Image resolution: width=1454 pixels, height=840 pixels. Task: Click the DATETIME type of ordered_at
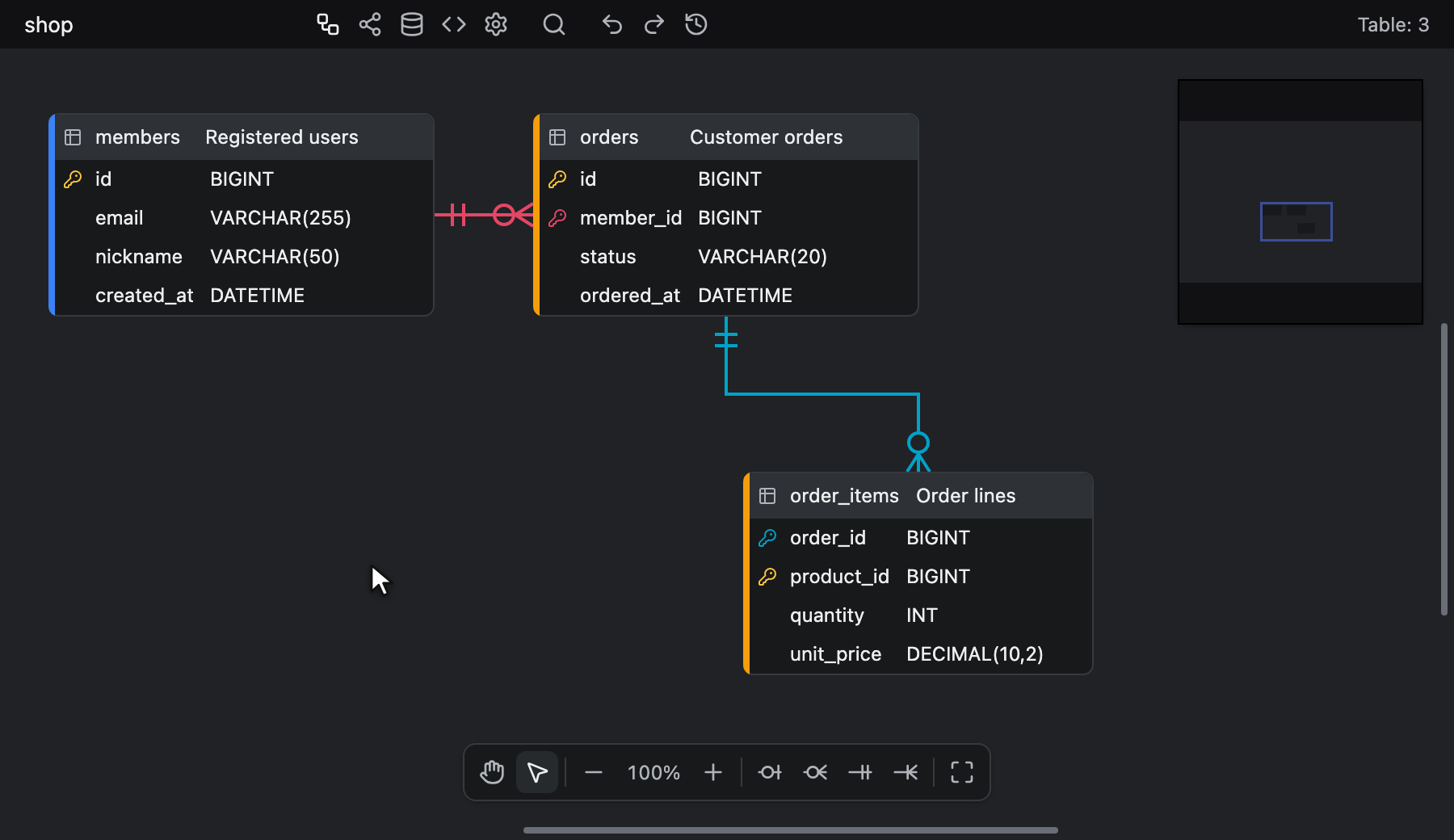[745, 296]
